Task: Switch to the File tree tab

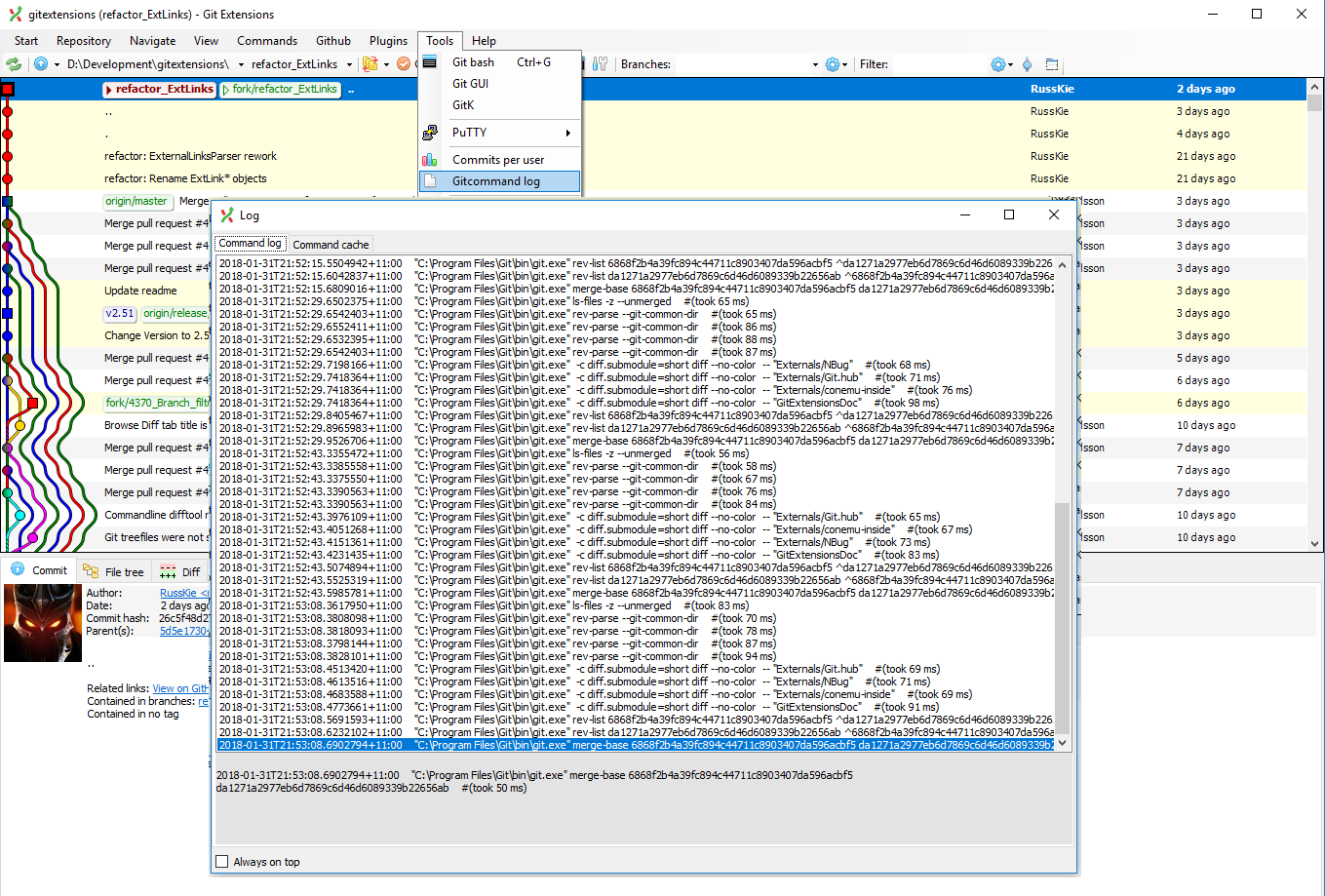Action: [x=114, y=571]
